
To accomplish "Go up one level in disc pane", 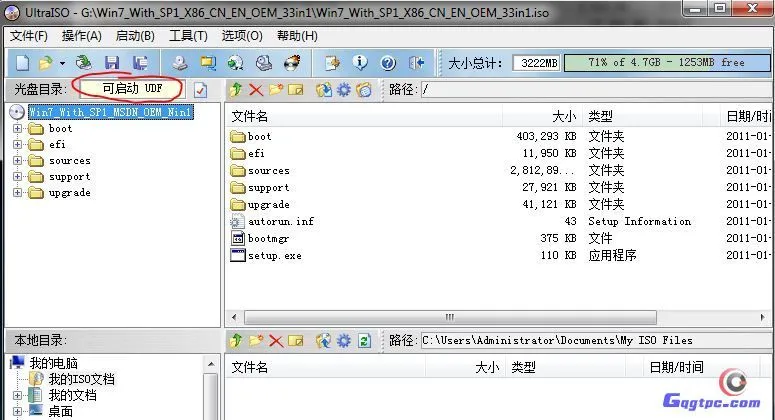I will click(x=236, y=89).
